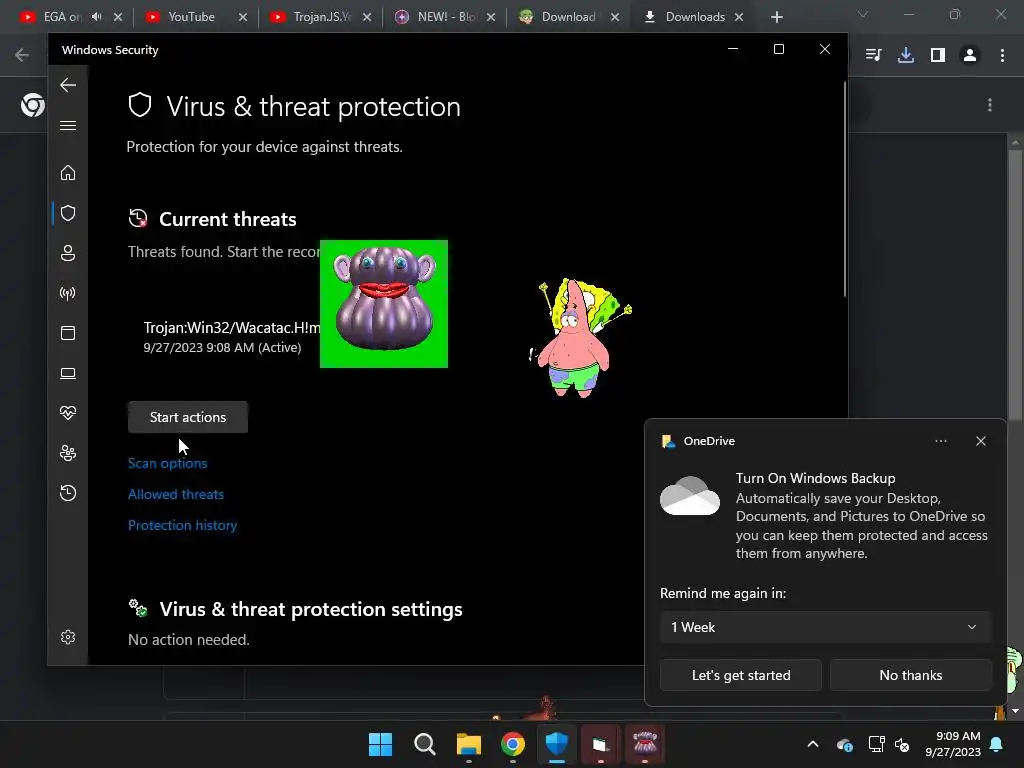Open Firewall & network protection icon
1024x768 pixels.
pyautogui.click(x=68, y=293)
